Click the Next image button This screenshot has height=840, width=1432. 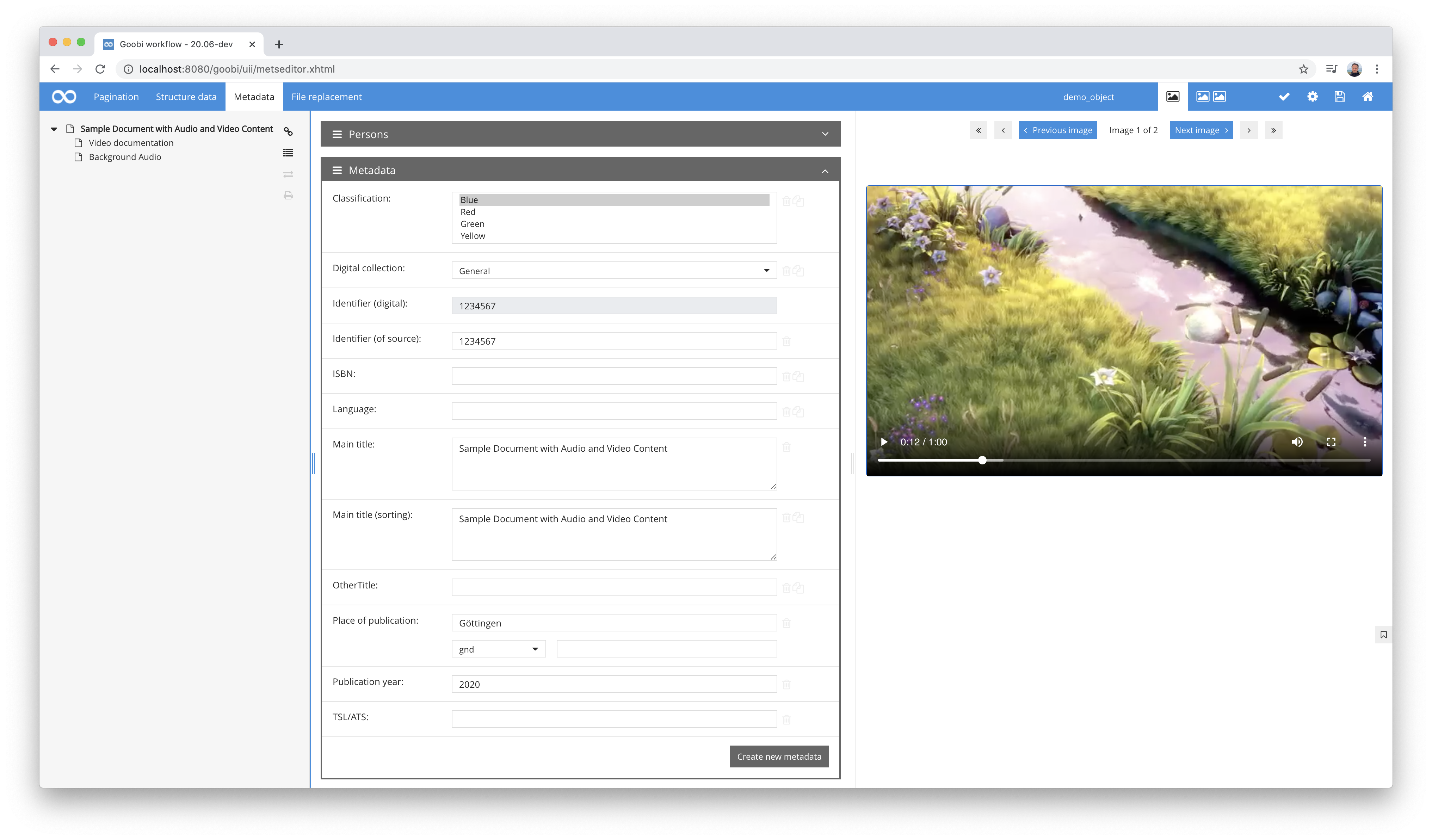pyautogui.click(x=1201, y=130)
